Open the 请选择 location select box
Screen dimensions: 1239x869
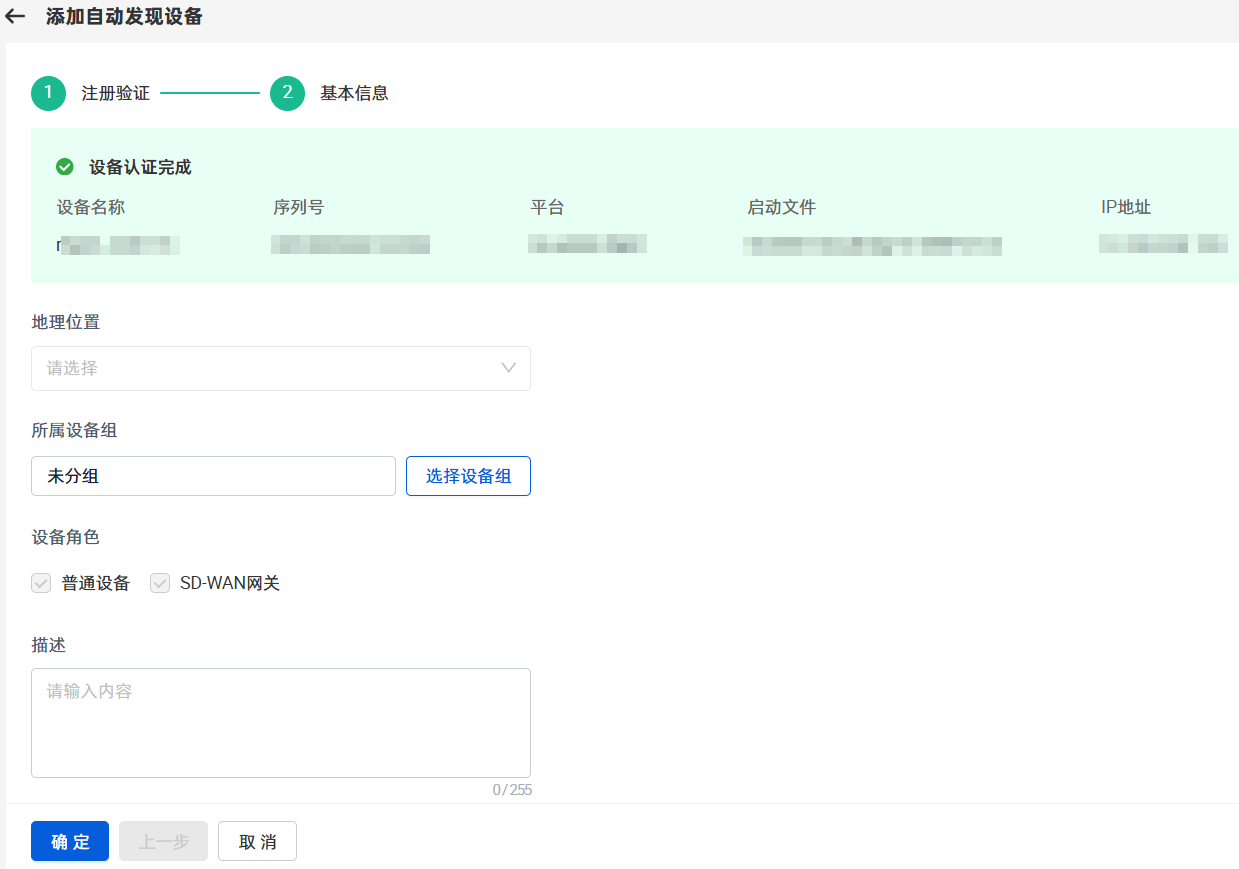coord(270,368)
